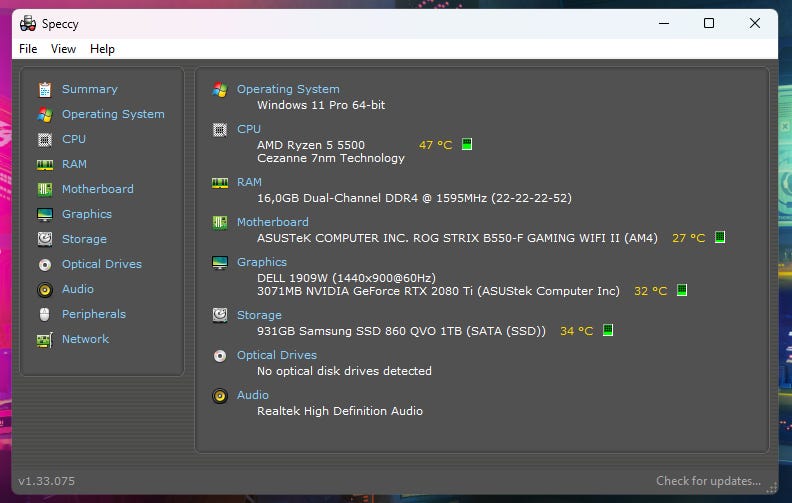This screenshot has height=503, width=792.
Task: Click the RAM icon in summary panel
Action: [x=220, y=182]
